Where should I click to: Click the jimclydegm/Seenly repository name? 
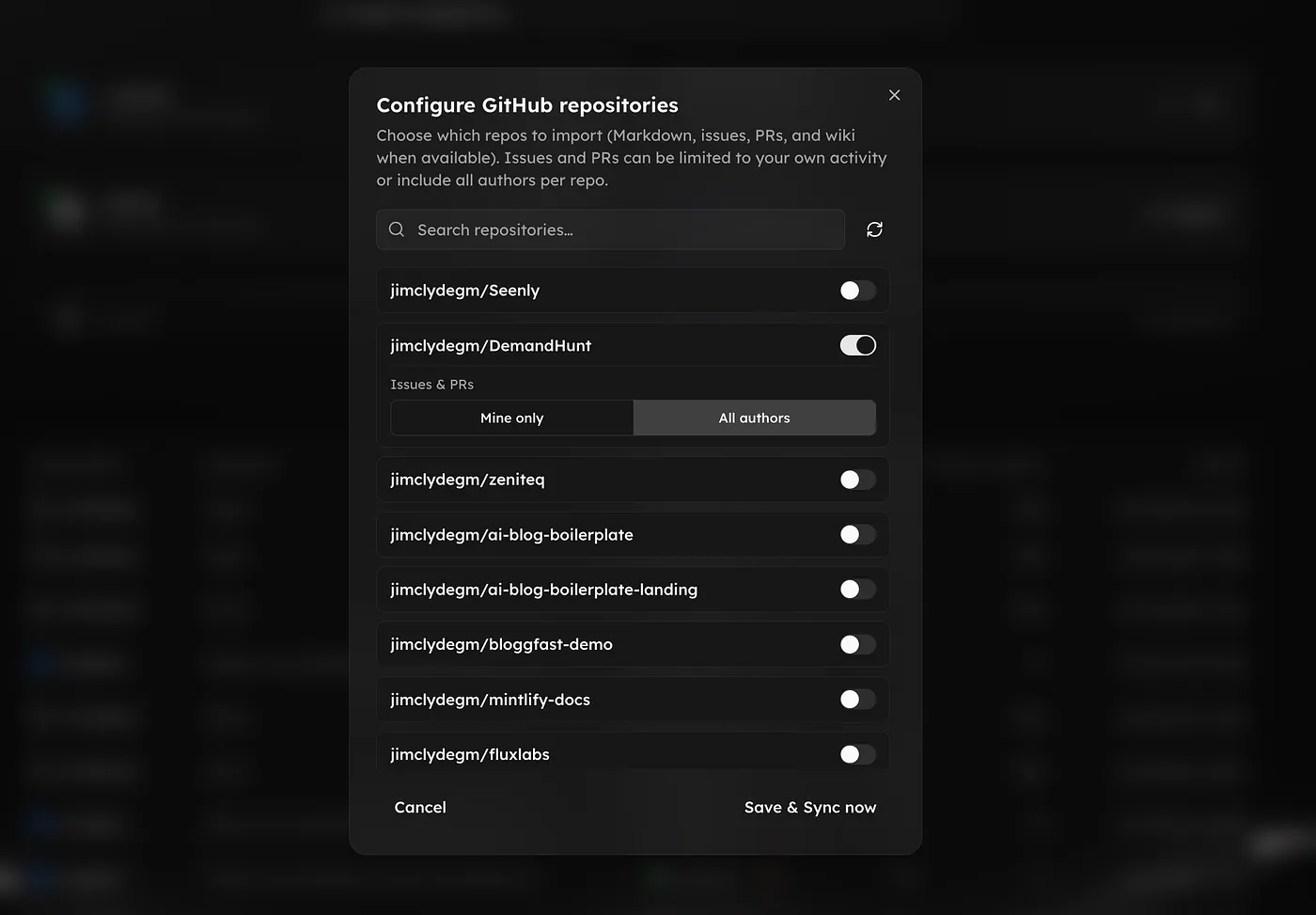pyautogui.click(x=465, y=291)
